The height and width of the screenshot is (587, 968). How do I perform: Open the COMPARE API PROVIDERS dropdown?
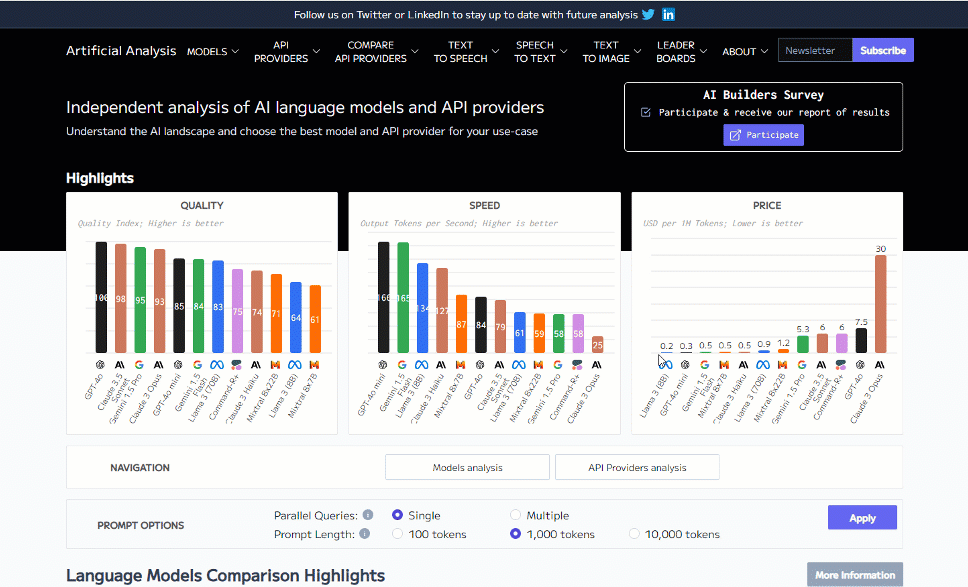tap(377, 51)
